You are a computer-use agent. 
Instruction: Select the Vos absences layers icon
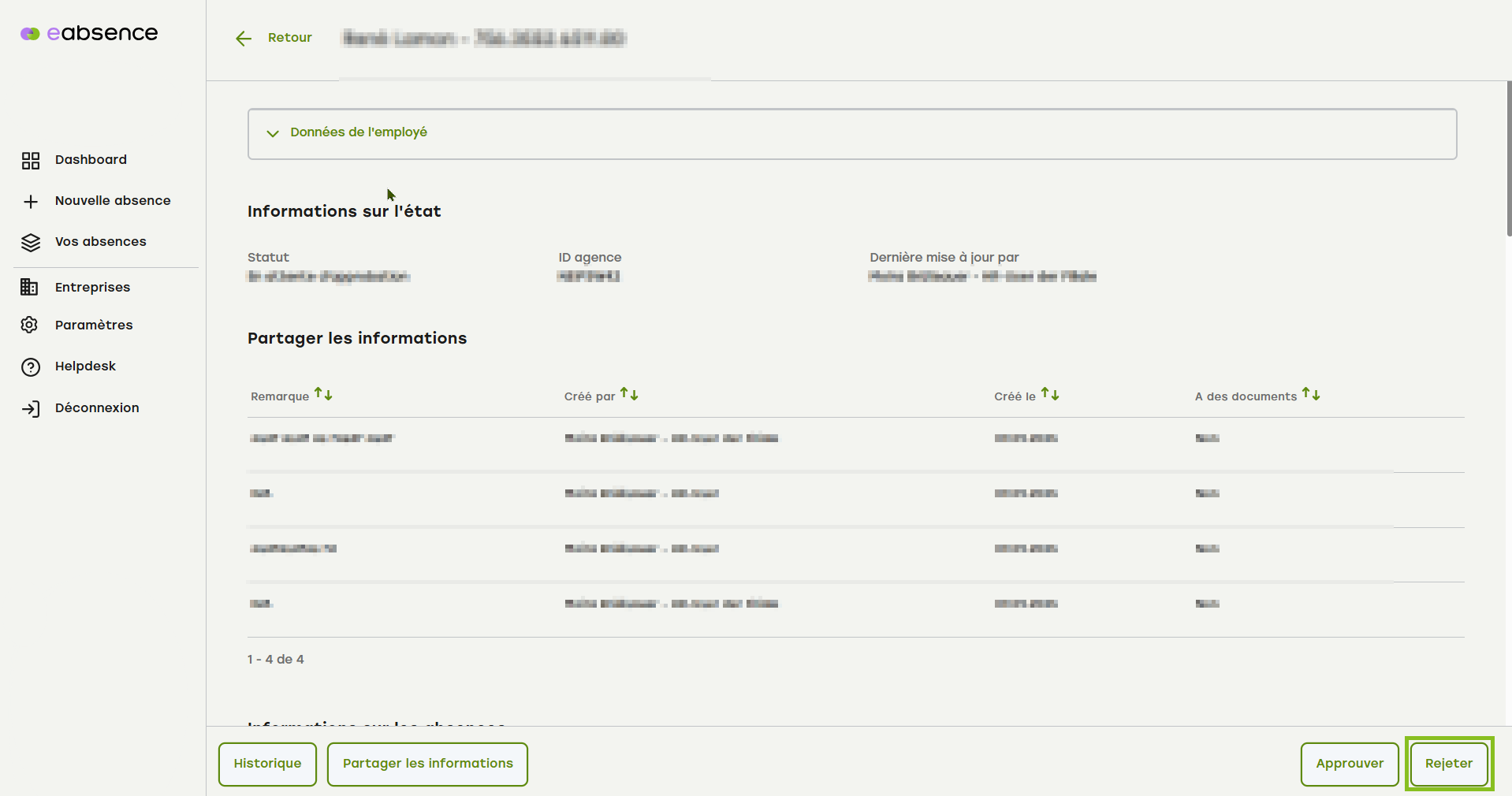pos(31,243)
